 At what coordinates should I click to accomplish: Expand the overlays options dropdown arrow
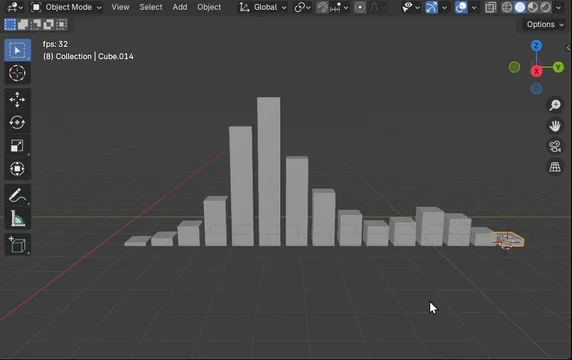(x=474, y=7)
